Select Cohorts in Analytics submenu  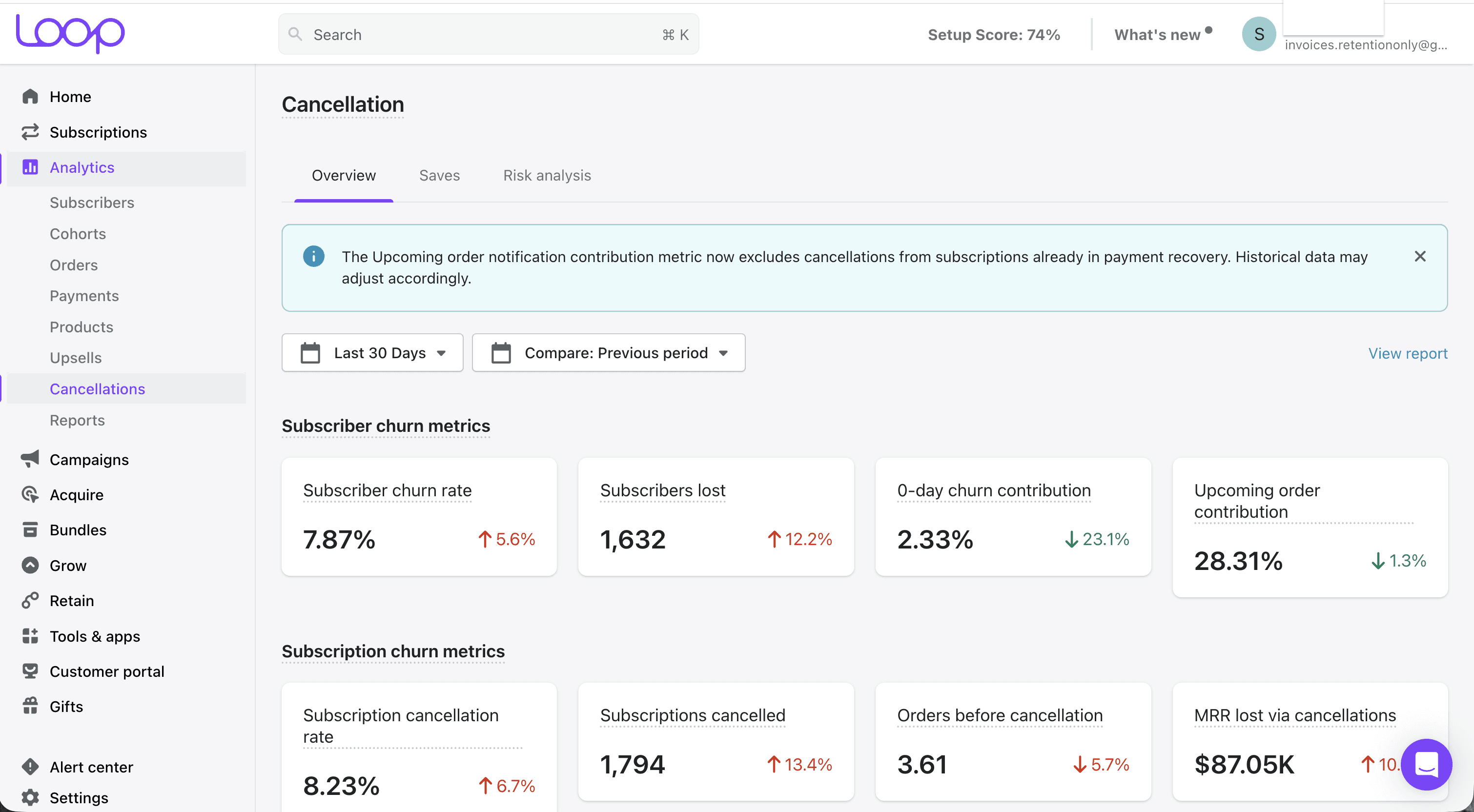[x=78, y=233]
